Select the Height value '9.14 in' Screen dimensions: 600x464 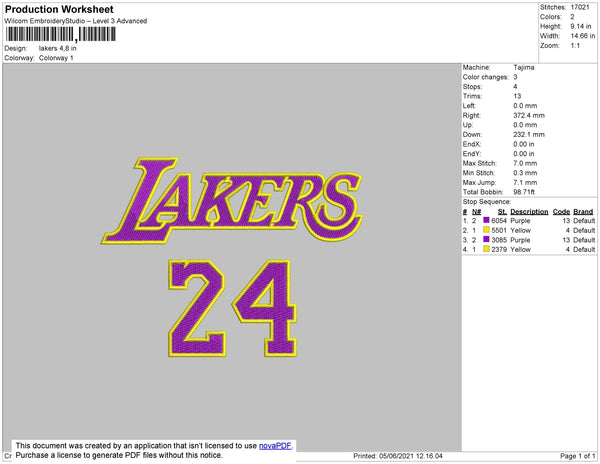pos(581,26)
